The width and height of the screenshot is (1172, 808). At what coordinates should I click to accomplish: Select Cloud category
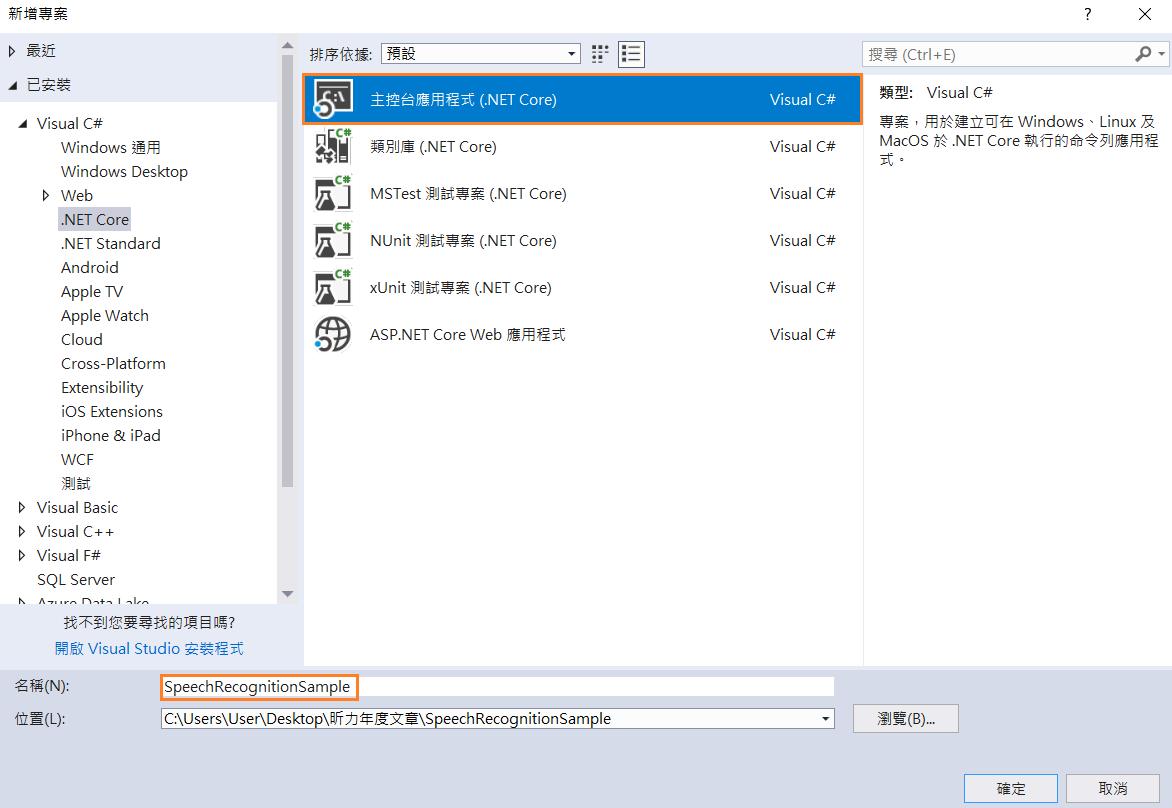click(x=81, y=339)
